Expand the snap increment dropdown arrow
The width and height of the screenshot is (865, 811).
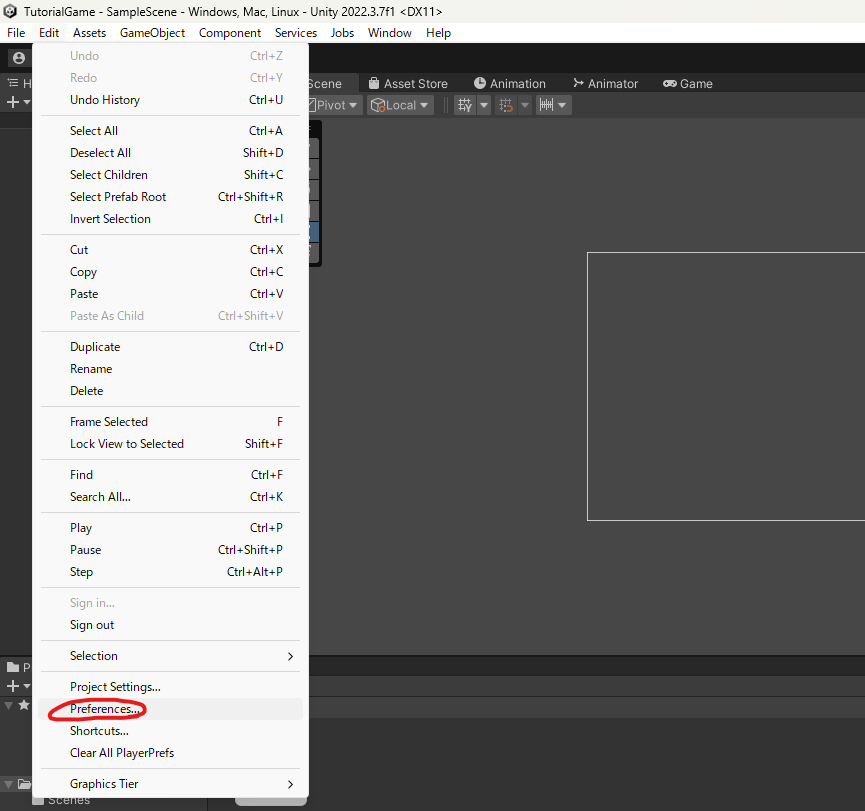[562, 105]
